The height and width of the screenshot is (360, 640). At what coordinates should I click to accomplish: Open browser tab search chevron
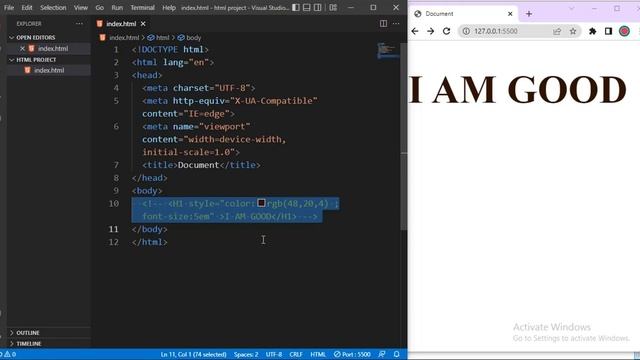[x=571, y=8]
